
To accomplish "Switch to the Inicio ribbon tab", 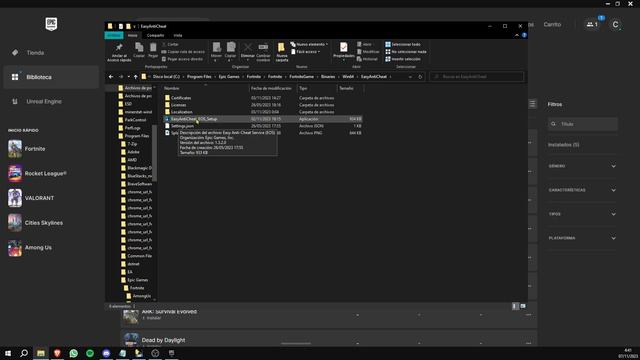I will coord(133,36).
